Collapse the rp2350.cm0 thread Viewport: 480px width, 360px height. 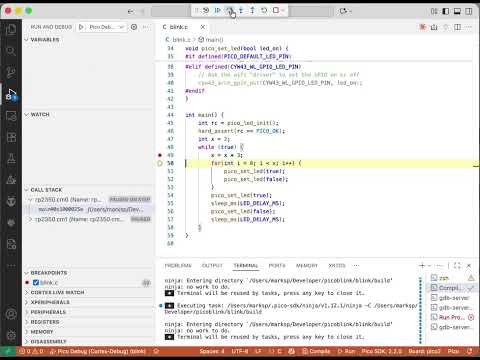tap(31, 200)
